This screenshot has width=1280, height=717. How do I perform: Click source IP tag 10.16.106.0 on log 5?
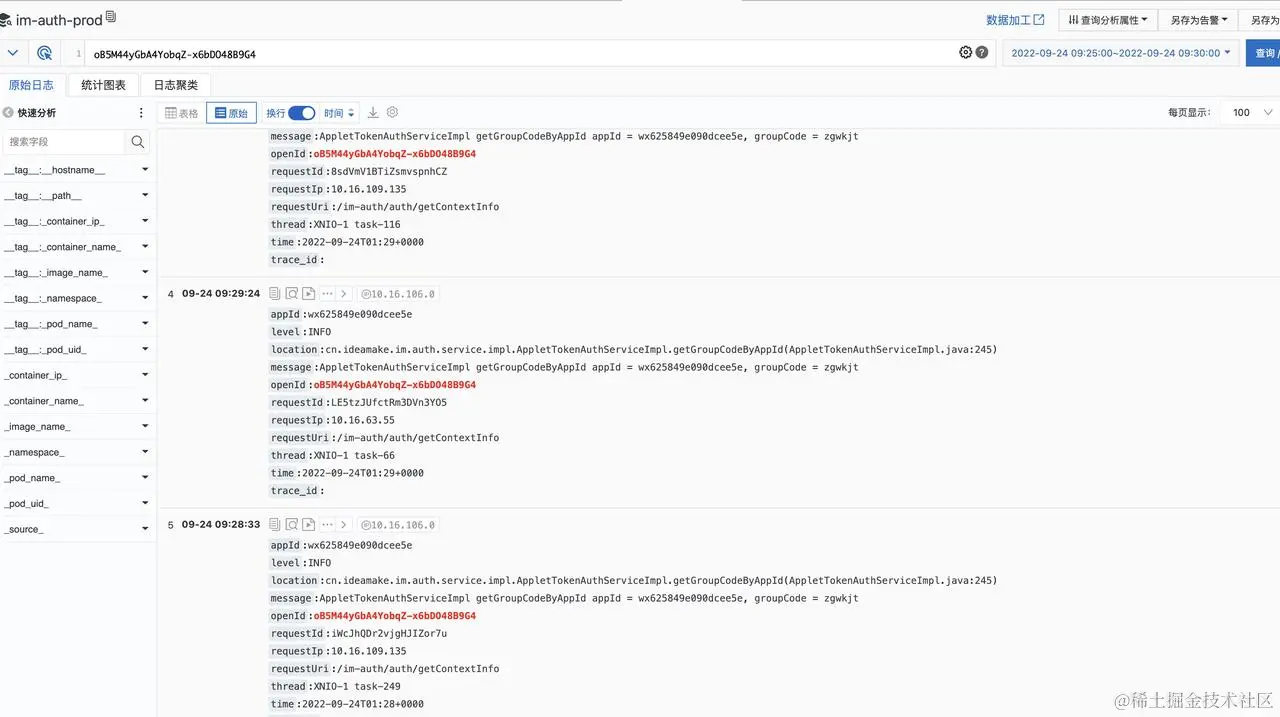pyautogui.click(x=398, y=525)
